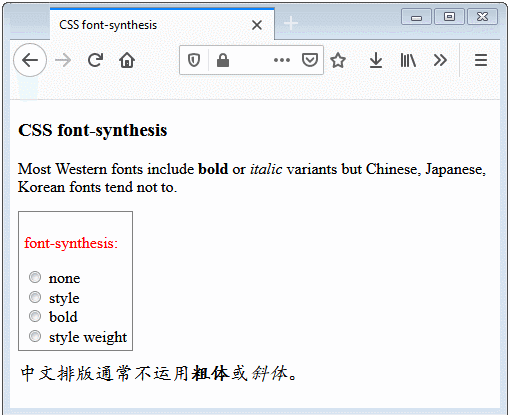Viewport: 510px width, 415px height.
Task: Click the tracking protection shield icon
Action: point(194,60)
